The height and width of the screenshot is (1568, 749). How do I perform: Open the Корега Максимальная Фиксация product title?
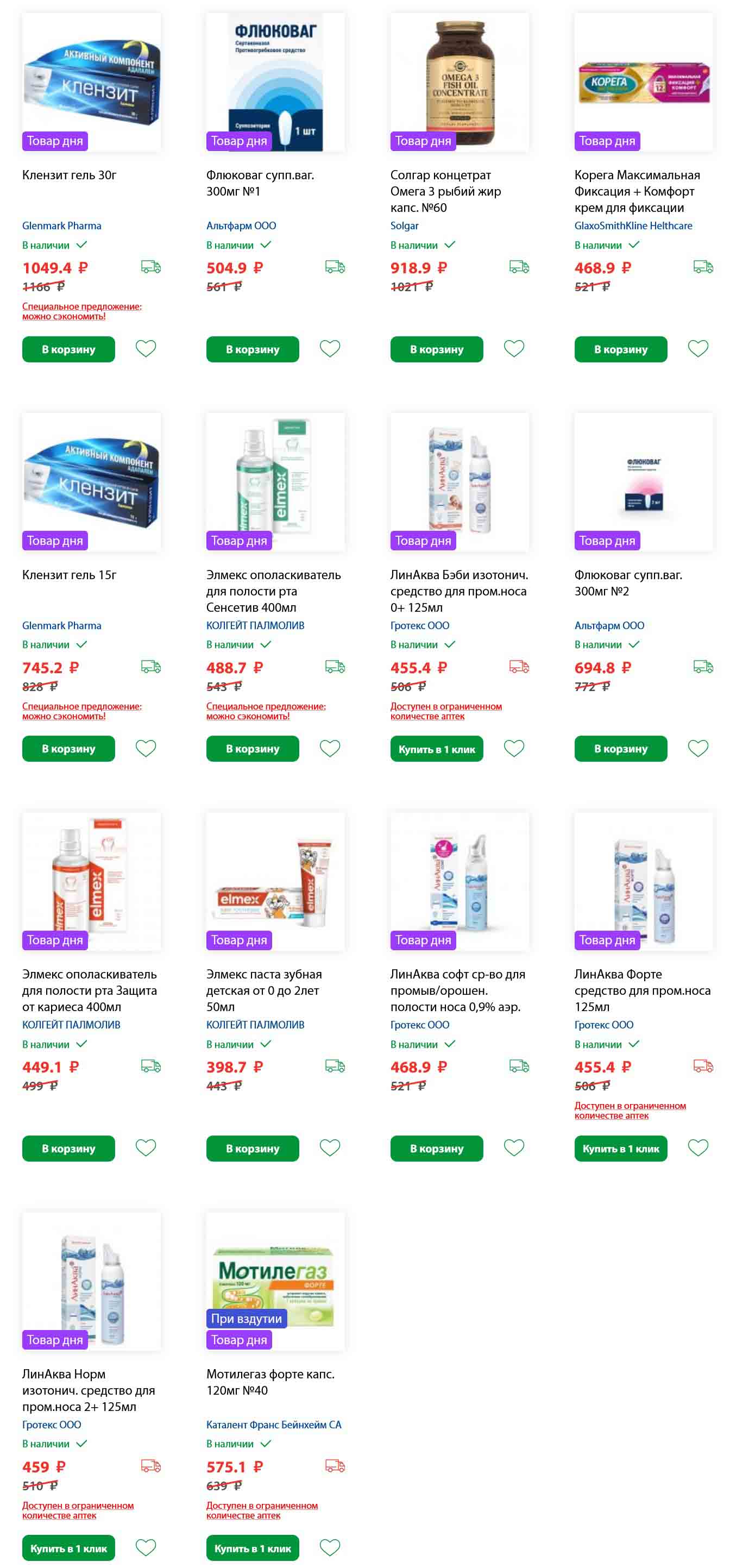coord(637,191)
